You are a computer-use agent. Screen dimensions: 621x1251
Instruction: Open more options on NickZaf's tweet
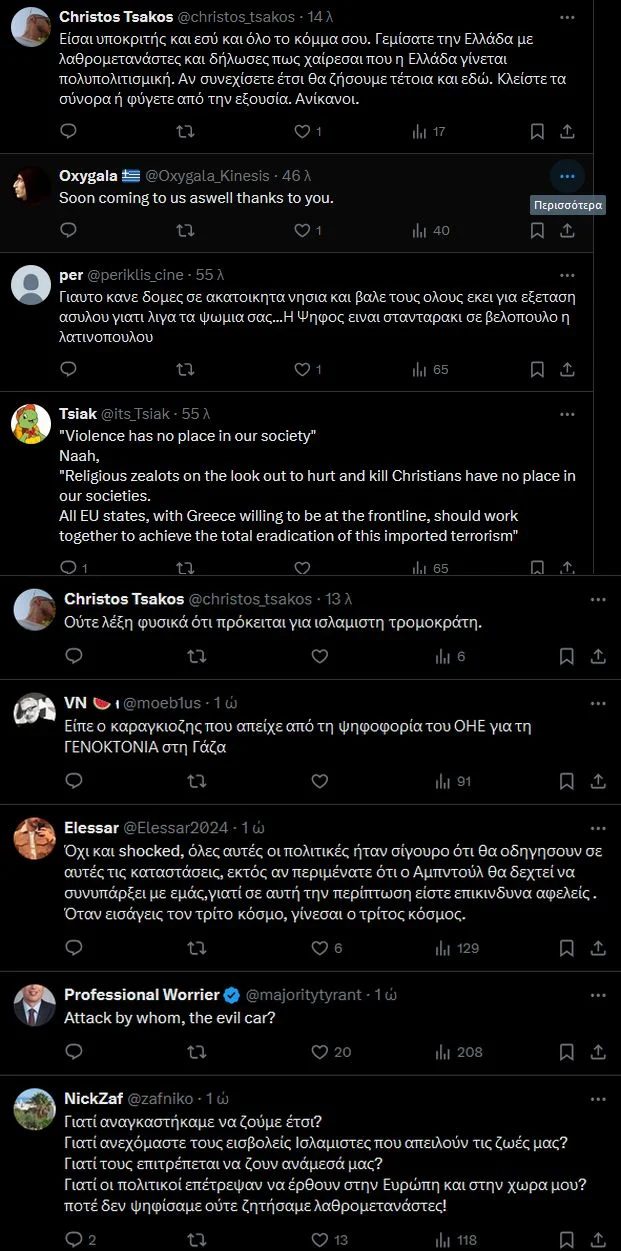[x=598, y=1097]
